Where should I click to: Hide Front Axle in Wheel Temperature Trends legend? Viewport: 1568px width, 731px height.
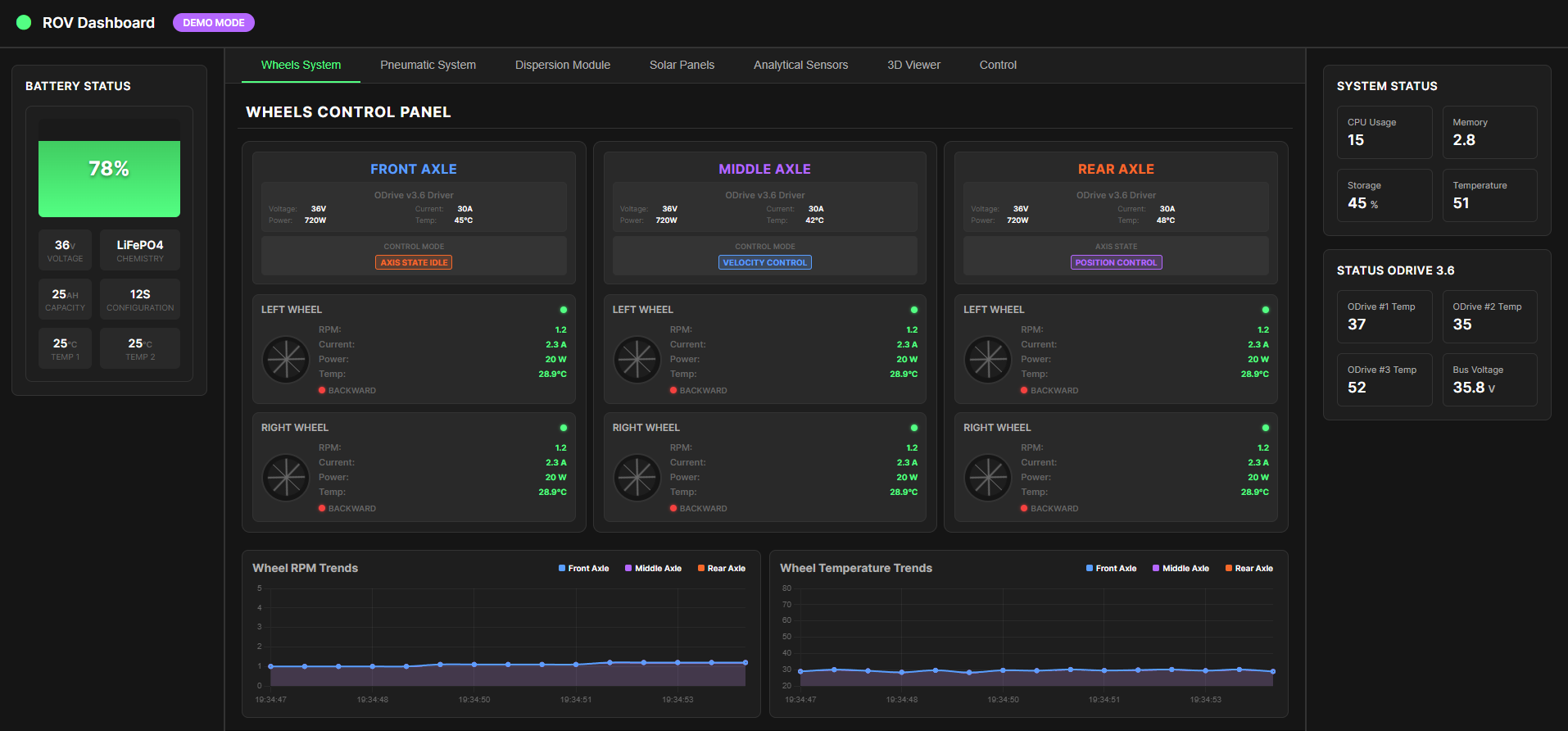click(x=1111, y=568)
